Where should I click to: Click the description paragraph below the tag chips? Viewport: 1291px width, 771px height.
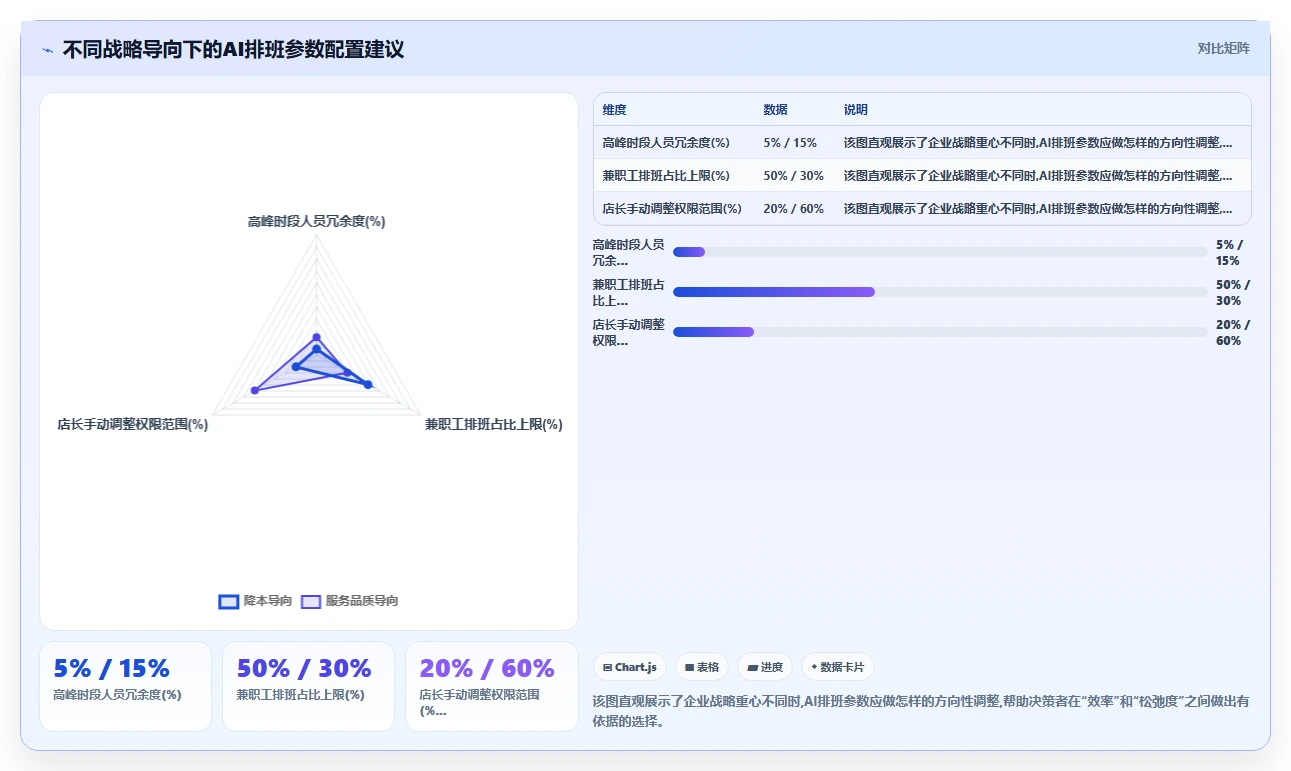pos(921,711)
